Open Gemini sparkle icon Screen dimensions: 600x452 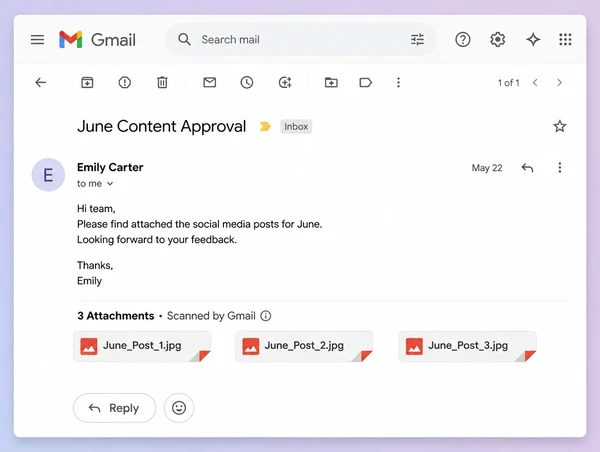533,39
